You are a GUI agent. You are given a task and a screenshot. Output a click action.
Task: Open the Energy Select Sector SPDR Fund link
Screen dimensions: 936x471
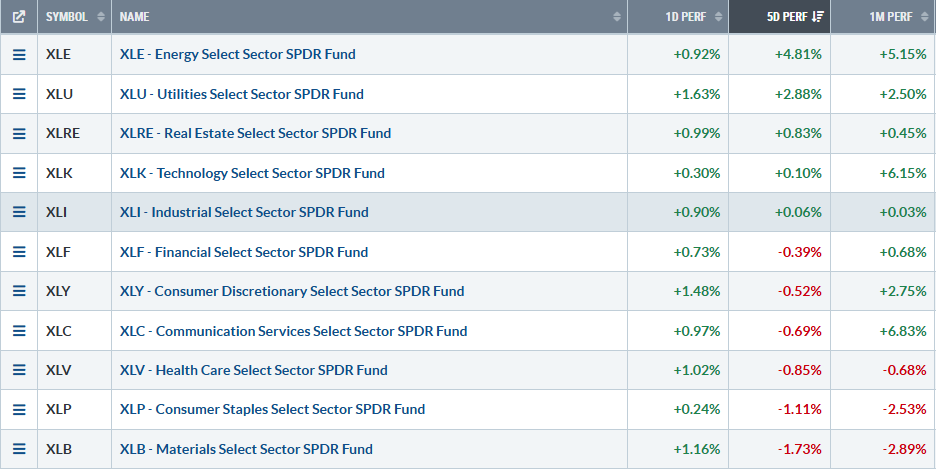click(237, 54)
